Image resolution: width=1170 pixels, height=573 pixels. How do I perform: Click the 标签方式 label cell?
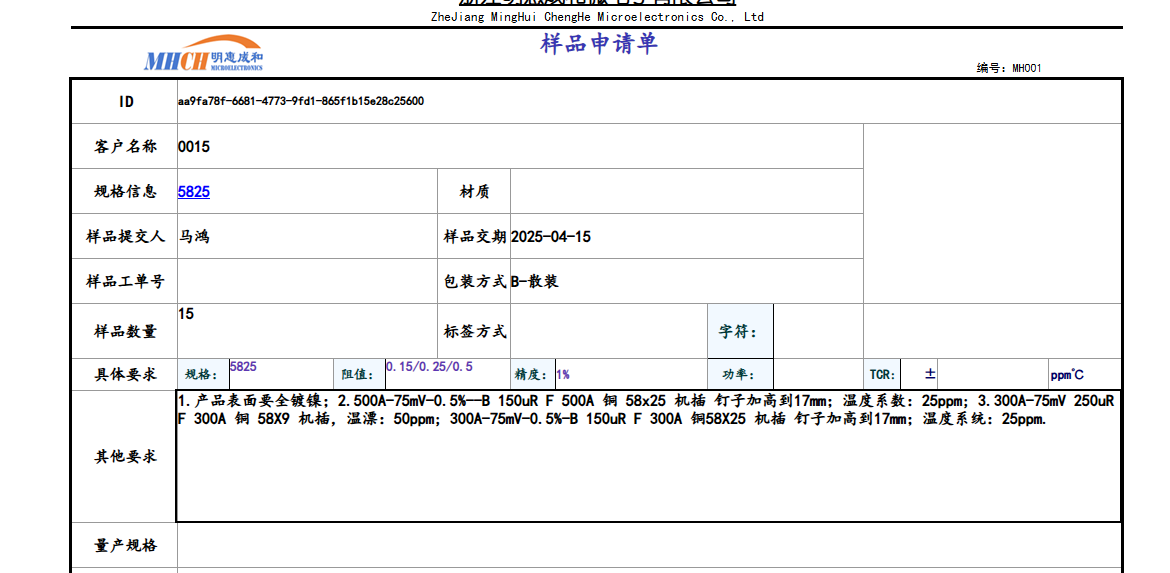click(474, 331)
